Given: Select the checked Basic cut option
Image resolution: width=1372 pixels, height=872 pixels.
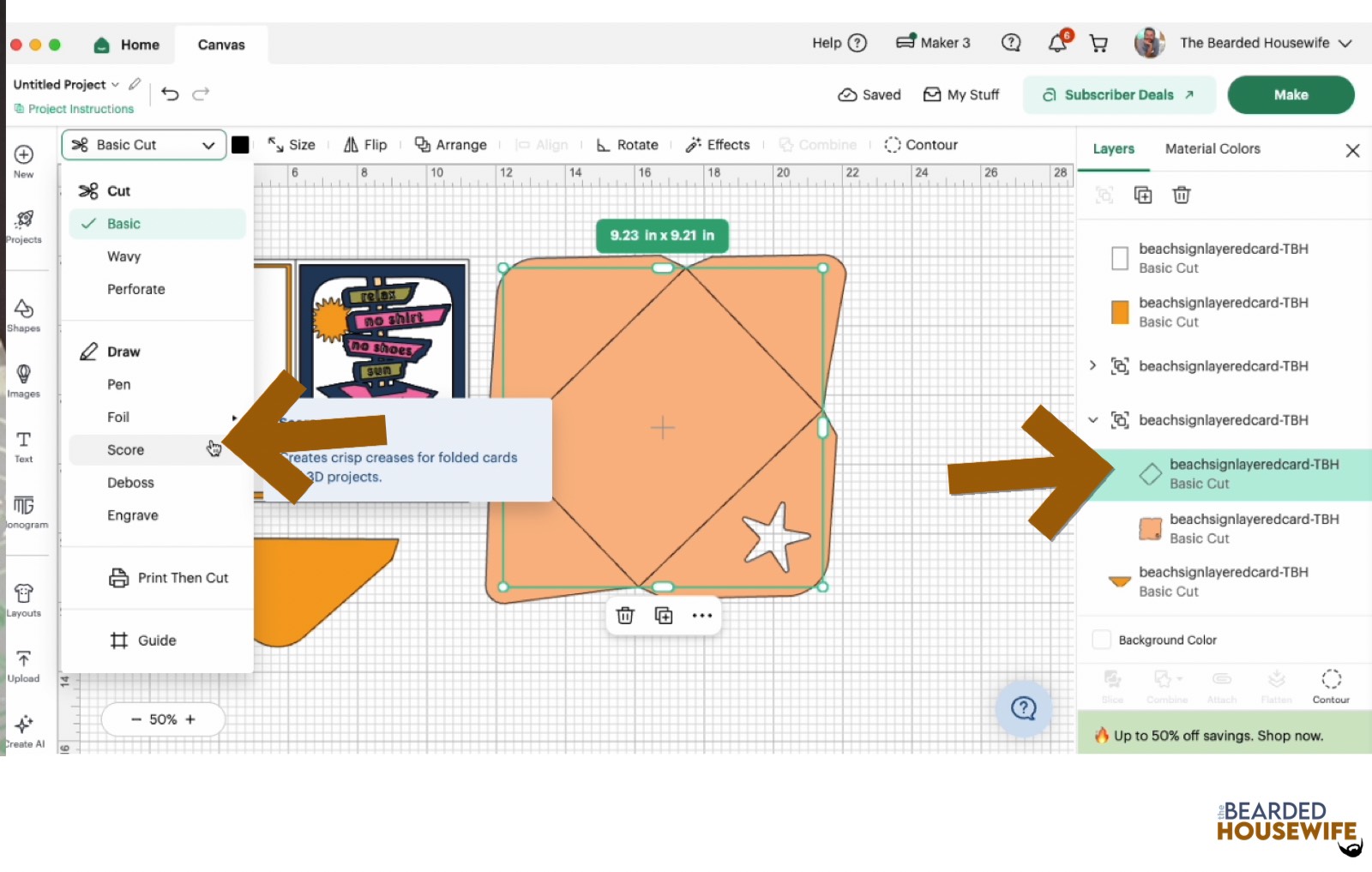Looking at the screenshot, I should [157, 224].
